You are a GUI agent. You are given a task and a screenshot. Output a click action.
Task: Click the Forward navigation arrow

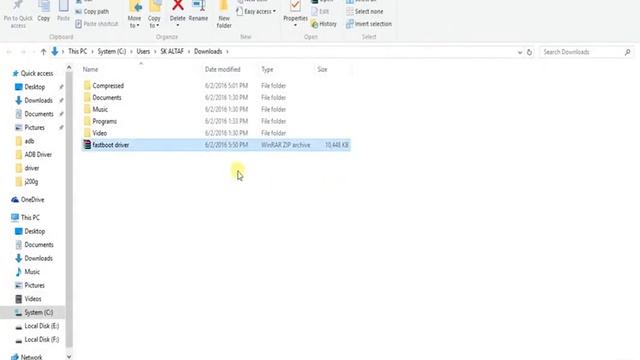[x=23, y=52]
